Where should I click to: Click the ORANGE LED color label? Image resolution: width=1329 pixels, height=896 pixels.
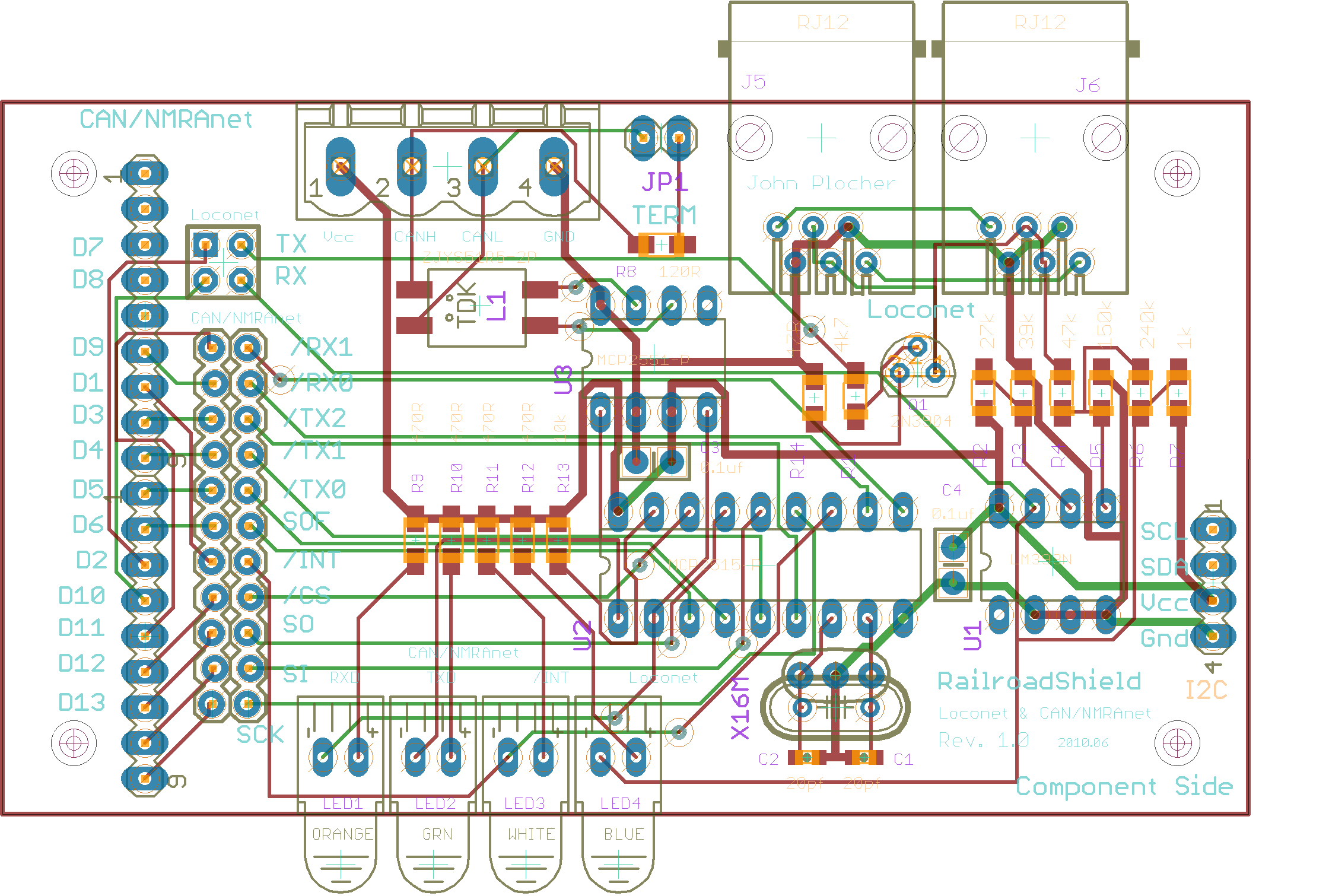click(343, 834)
